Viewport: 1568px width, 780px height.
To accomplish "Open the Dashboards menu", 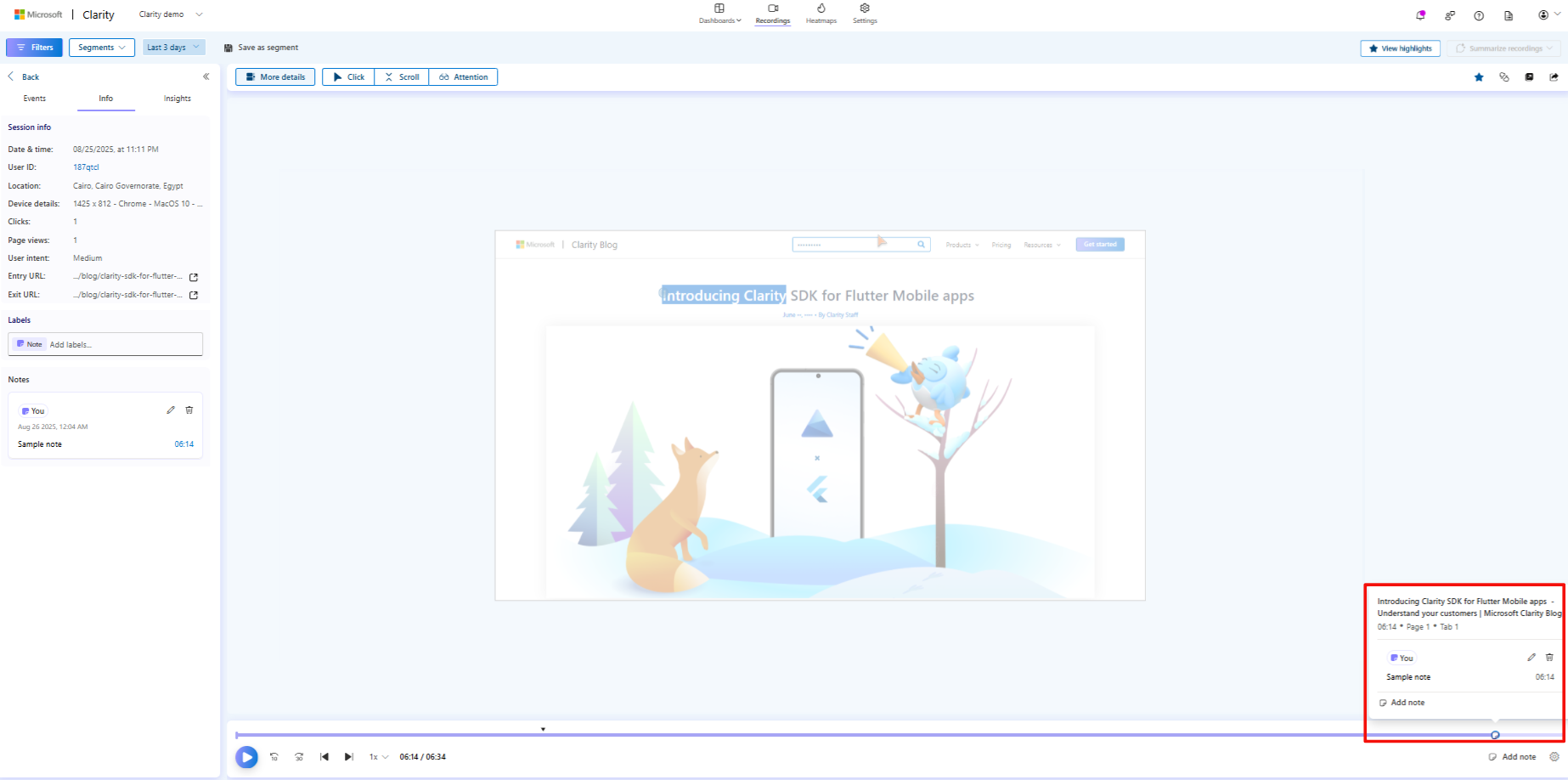I will click(719, 14).
